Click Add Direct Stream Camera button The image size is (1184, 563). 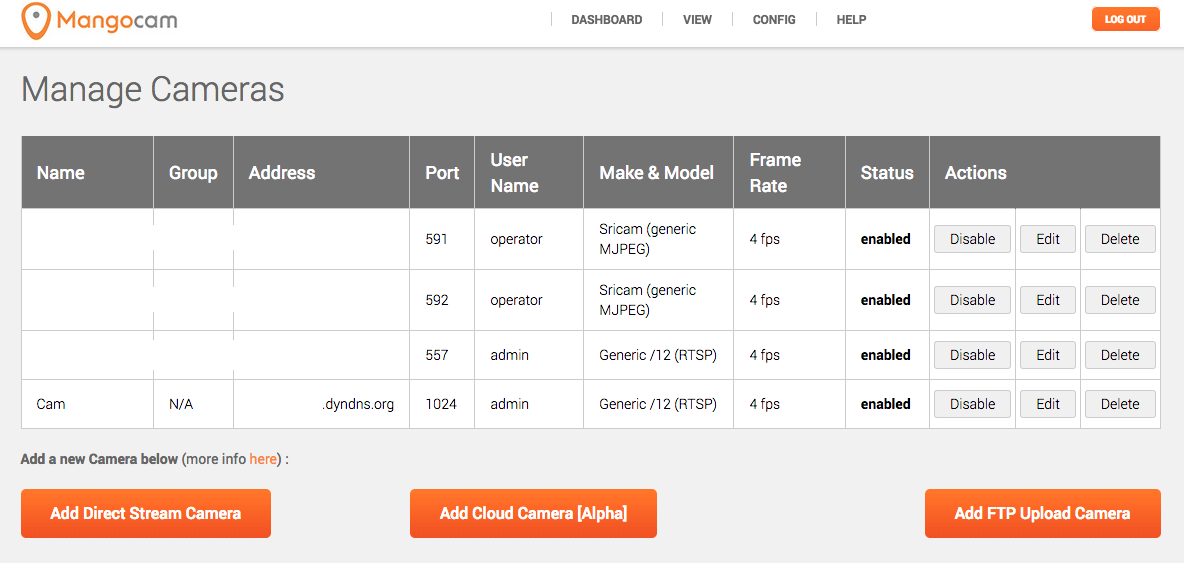tap(146, 513)
